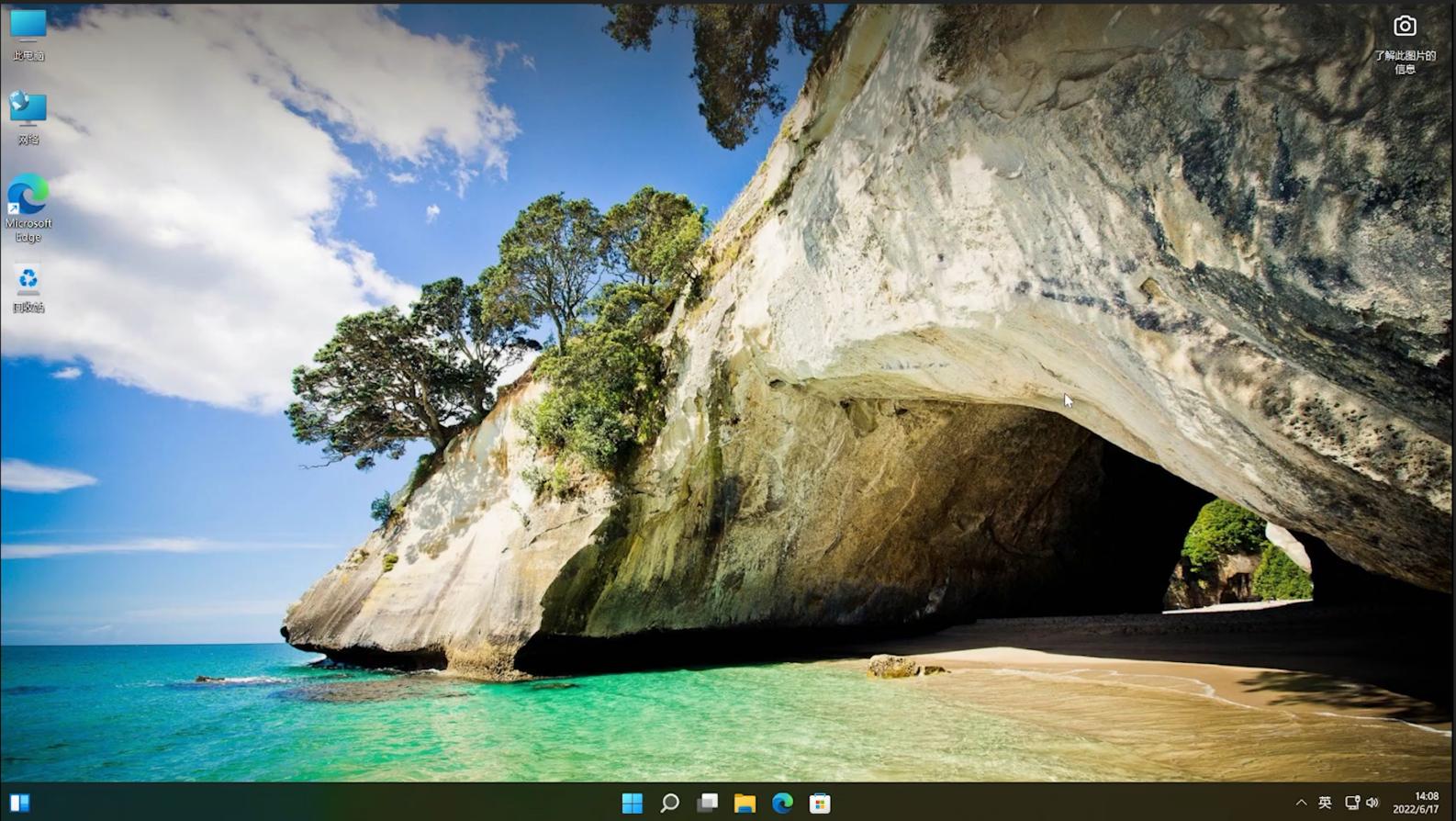Launch File Explorer from the taskbar
Screen dimensions: 1456x821
coord(745,804)
